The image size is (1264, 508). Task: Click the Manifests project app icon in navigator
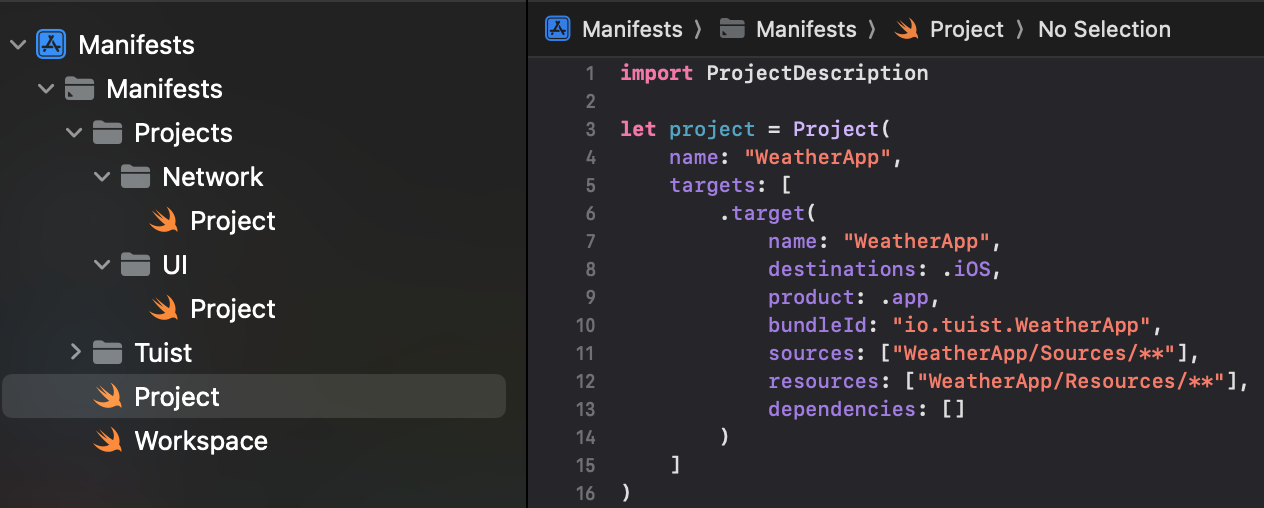[x=51, y=45]
